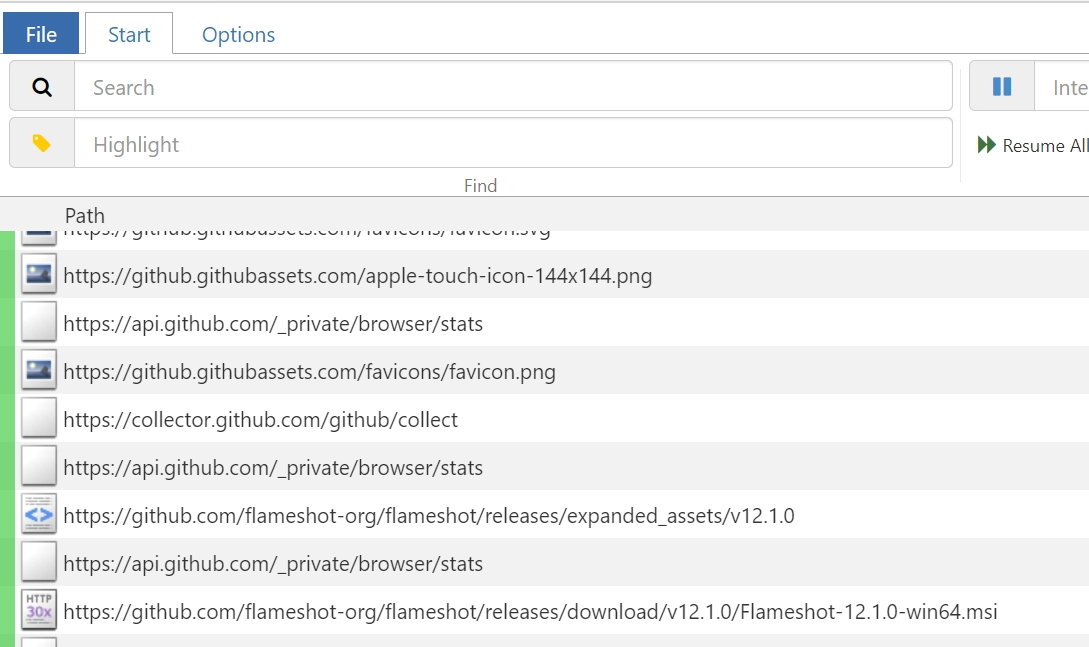1089x647 pixels.
Task: Click the image icon next to favicon.png
Action: pyautogui.click(x=36, y=370)
